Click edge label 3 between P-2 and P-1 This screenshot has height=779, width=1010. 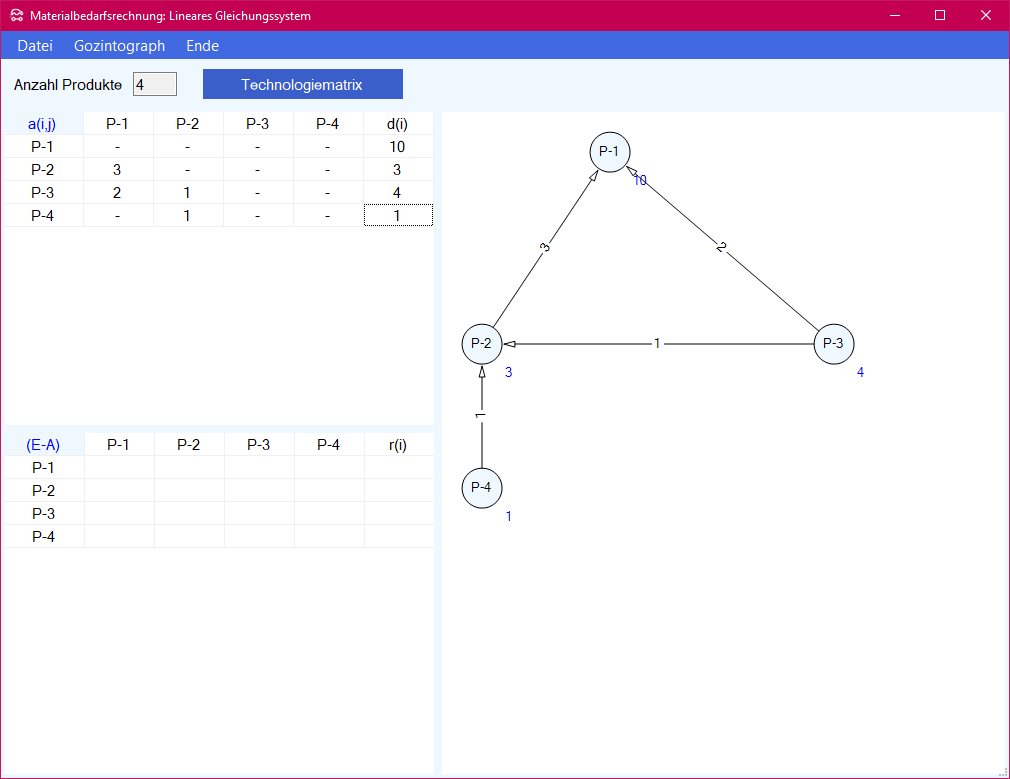(x=545, y=247)
